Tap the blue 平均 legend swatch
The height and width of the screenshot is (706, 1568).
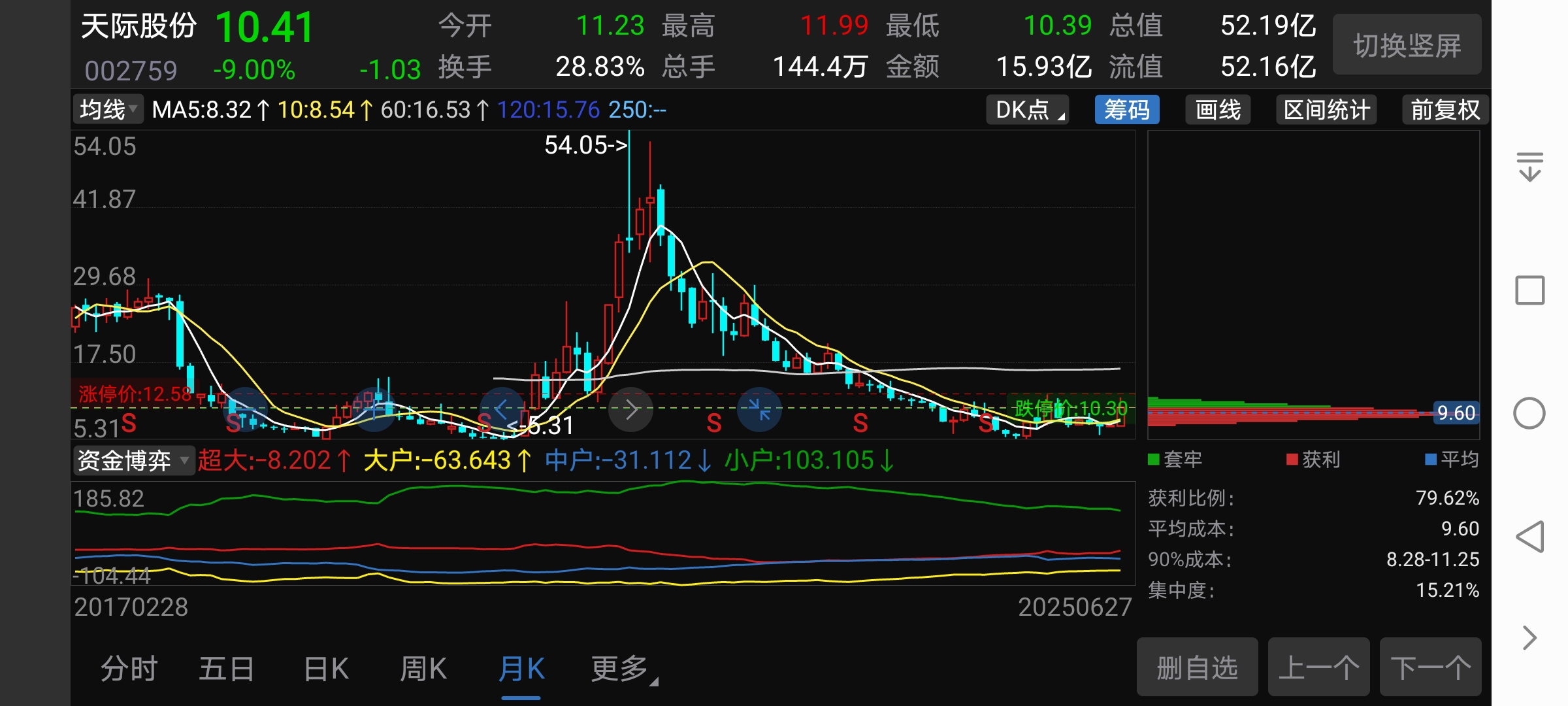1431,460
